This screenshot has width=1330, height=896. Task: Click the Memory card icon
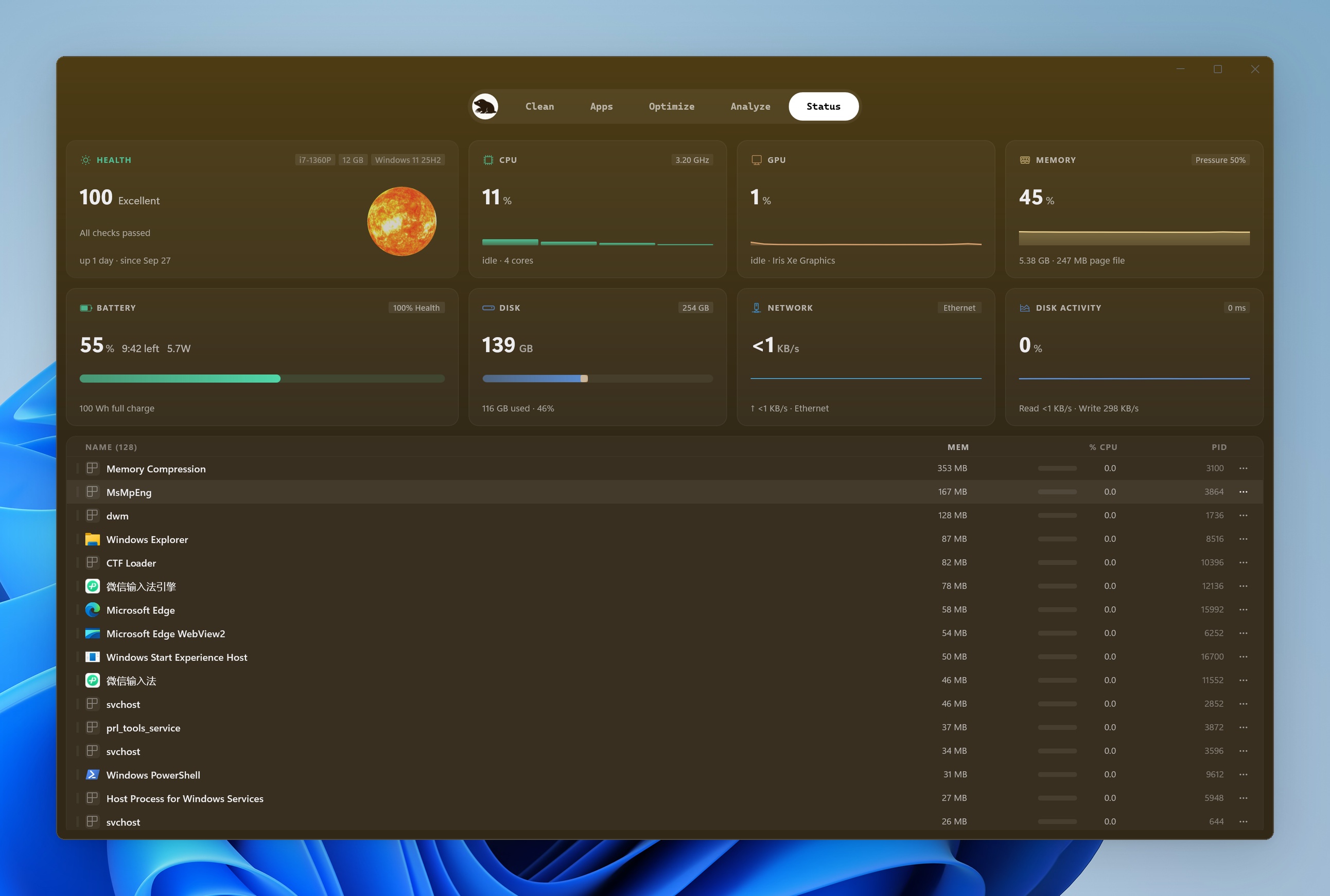coord(1025,160)
